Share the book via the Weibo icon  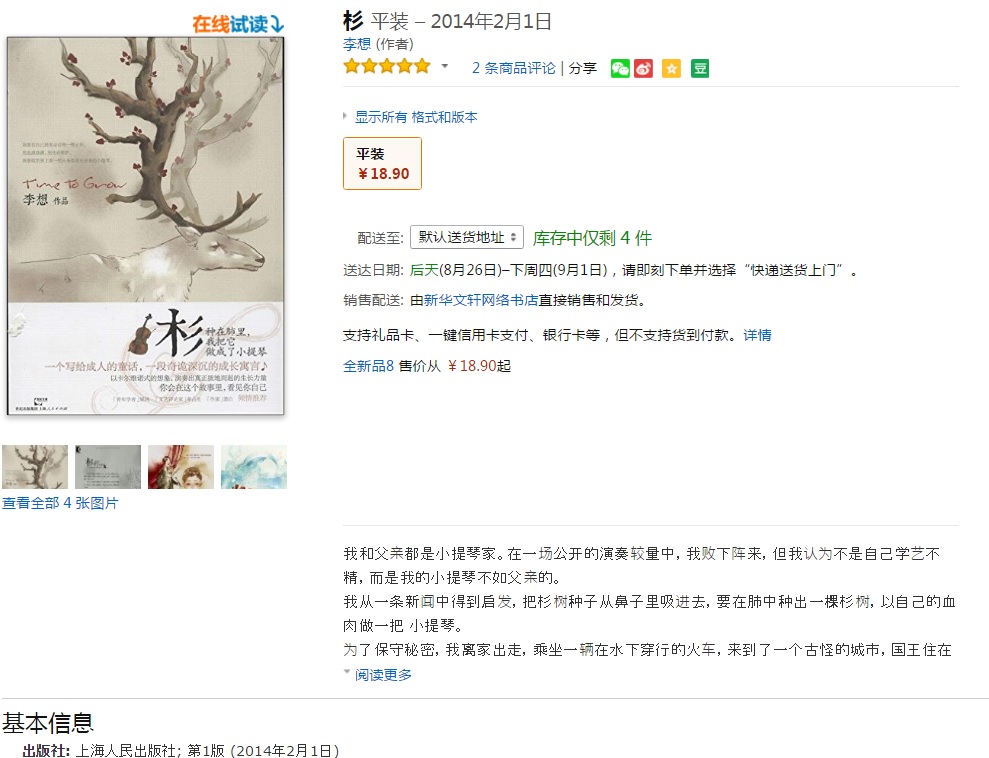click(643, 68)
